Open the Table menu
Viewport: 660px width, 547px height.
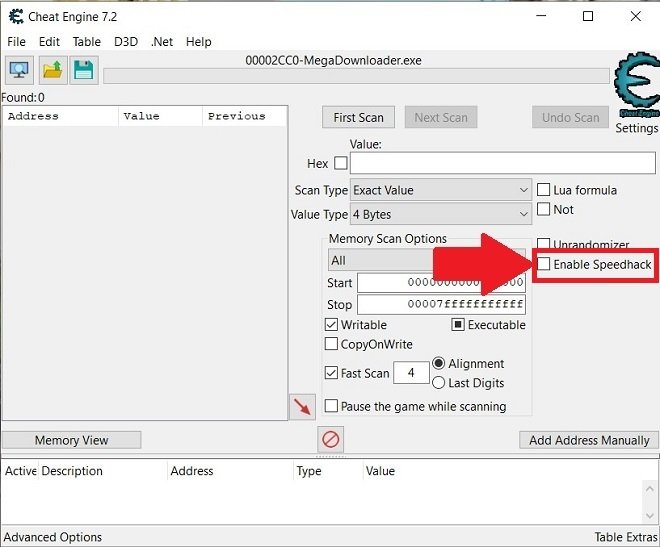pos(87,42)
